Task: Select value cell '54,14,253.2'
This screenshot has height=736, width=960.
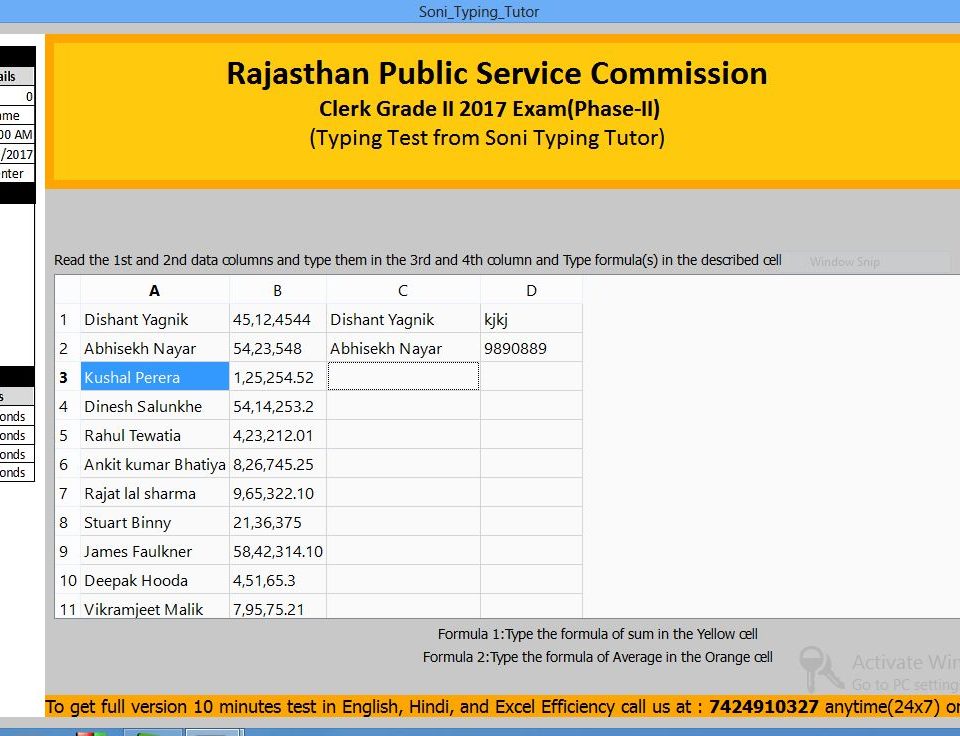Action: [278, 406]
